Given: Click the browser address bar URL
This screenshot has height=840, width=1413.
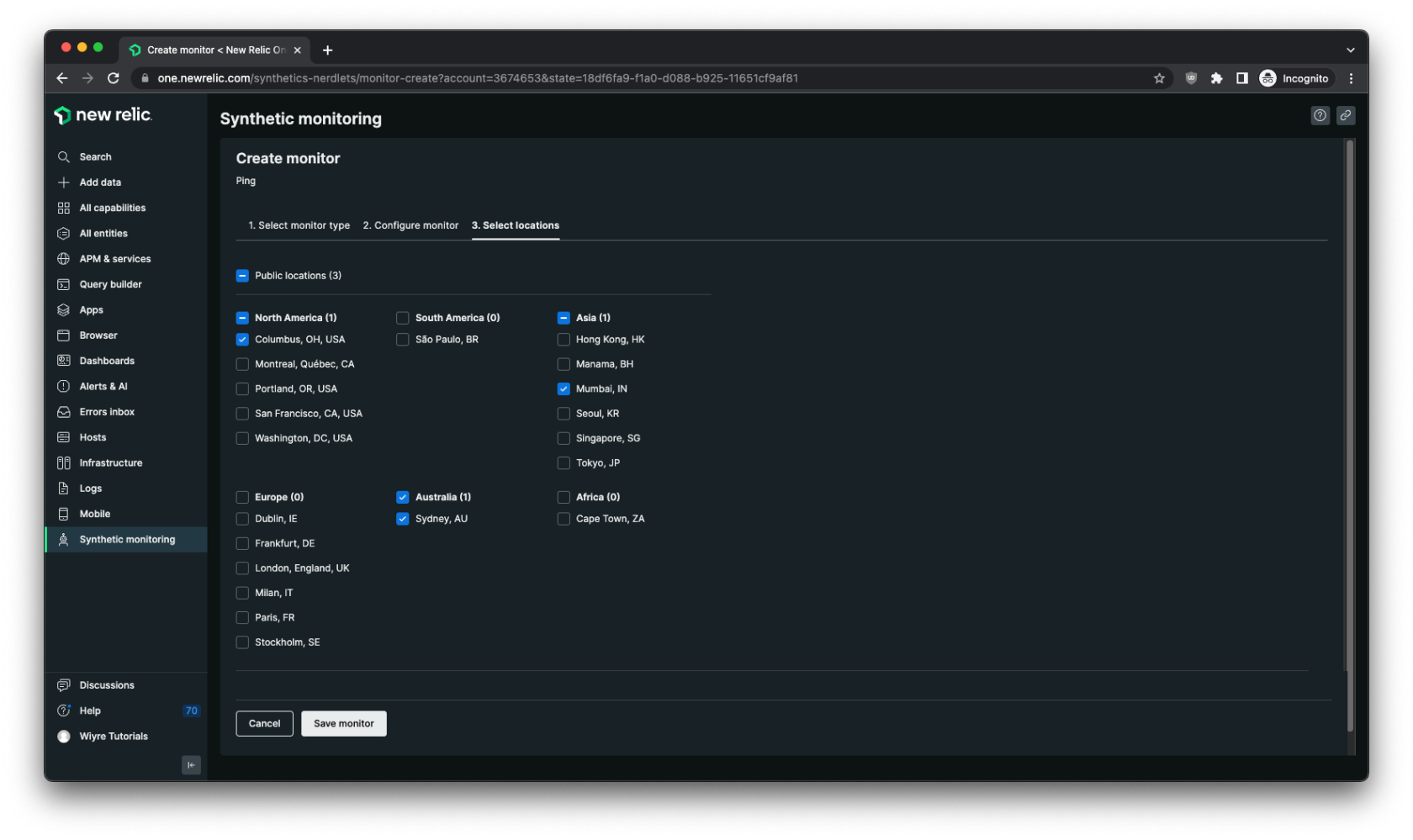Looking at the screenshot, I should click(477, 78).
